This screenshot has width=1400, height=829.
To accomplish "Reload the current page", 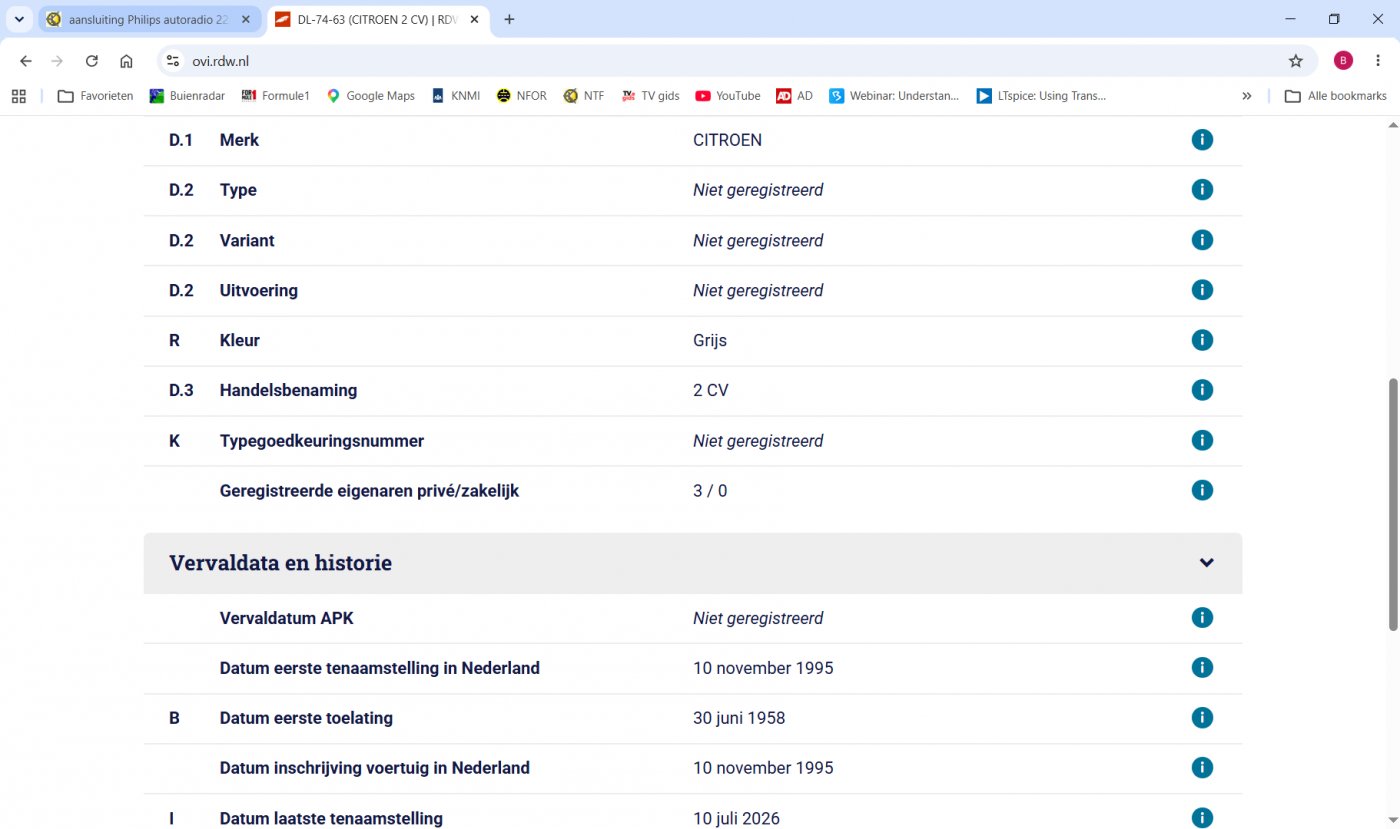I will tap(92, 61).
